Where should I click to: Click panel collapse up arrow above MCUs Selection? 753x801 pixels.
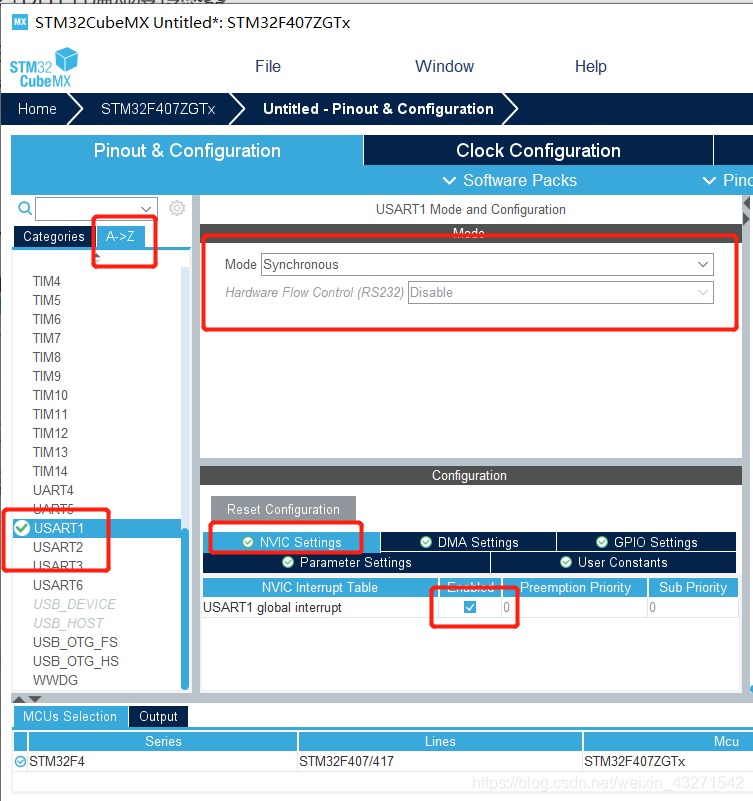click(18, 698)
